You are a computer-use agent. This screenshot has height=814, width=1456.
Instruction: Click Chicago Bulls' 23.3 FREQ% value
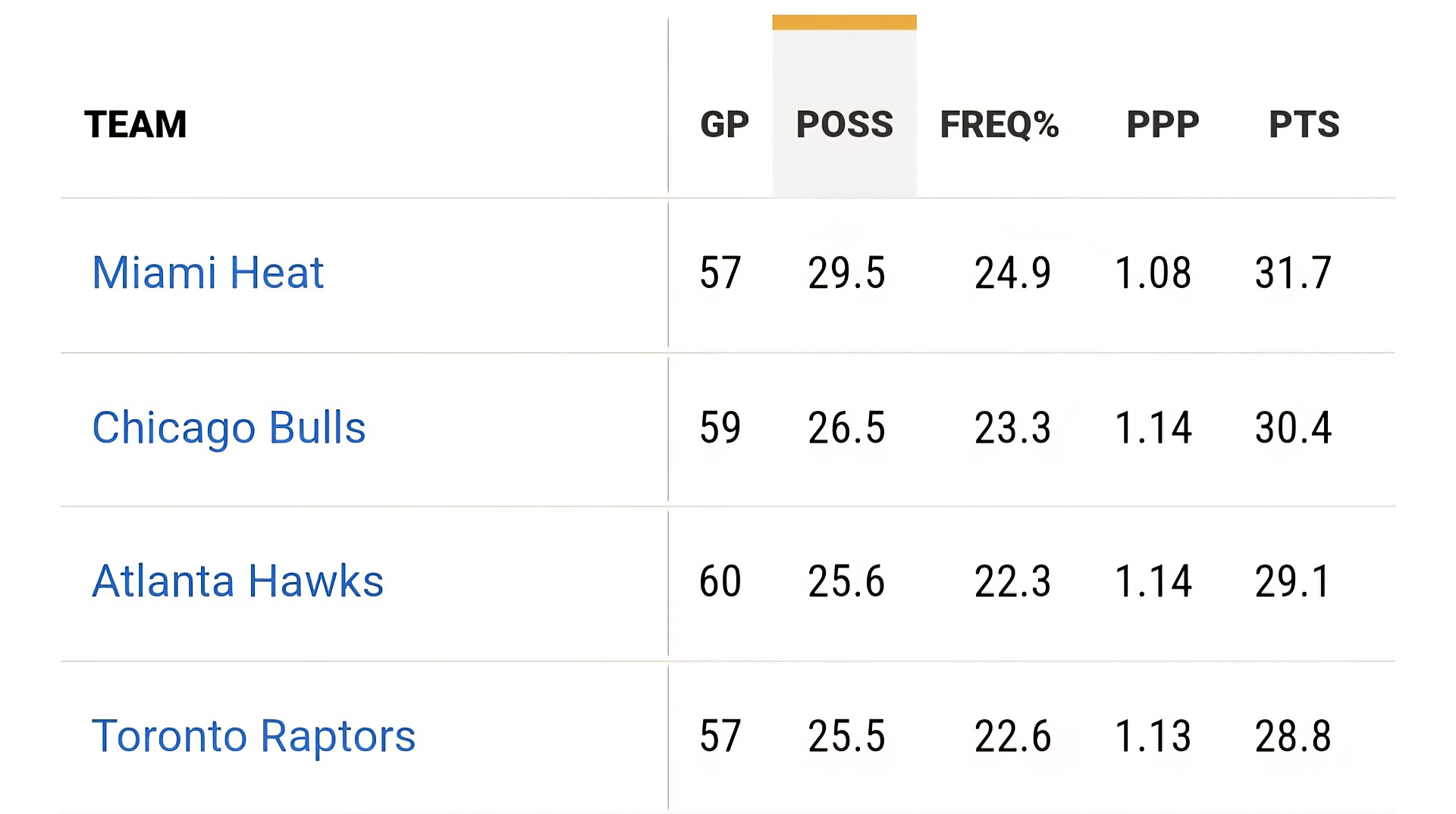click(x=1012, y=427)
